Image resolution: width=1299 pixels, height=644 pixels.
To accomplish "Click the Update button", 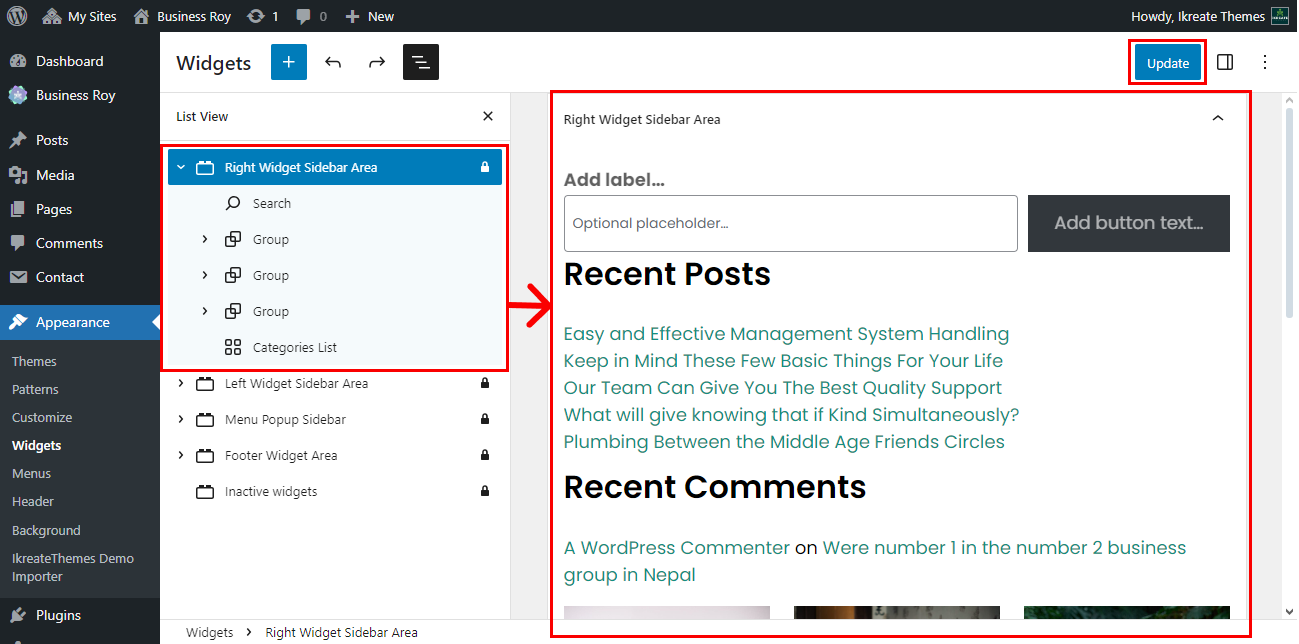I will coord(1167,63).
